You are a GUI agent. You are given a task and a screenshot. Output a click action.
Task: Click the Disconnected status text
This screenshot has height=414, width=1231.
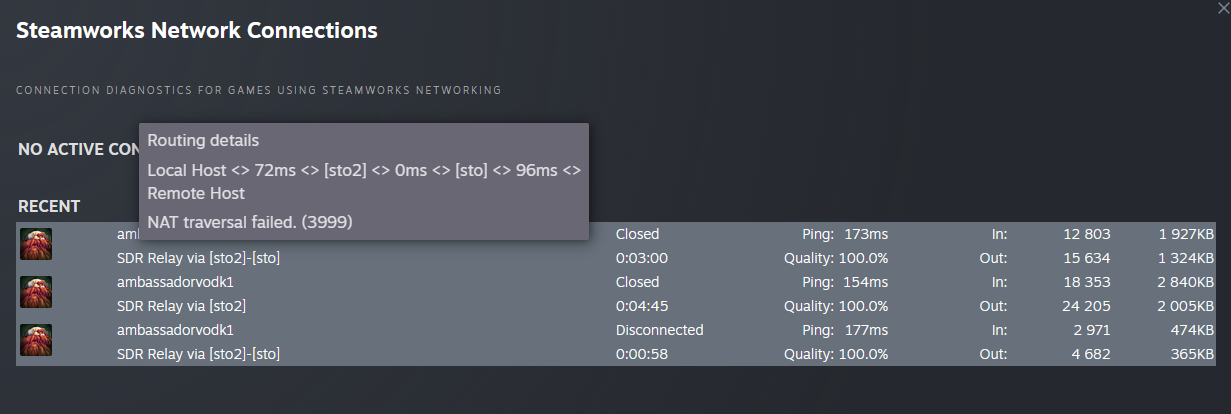tap(659, 330)
